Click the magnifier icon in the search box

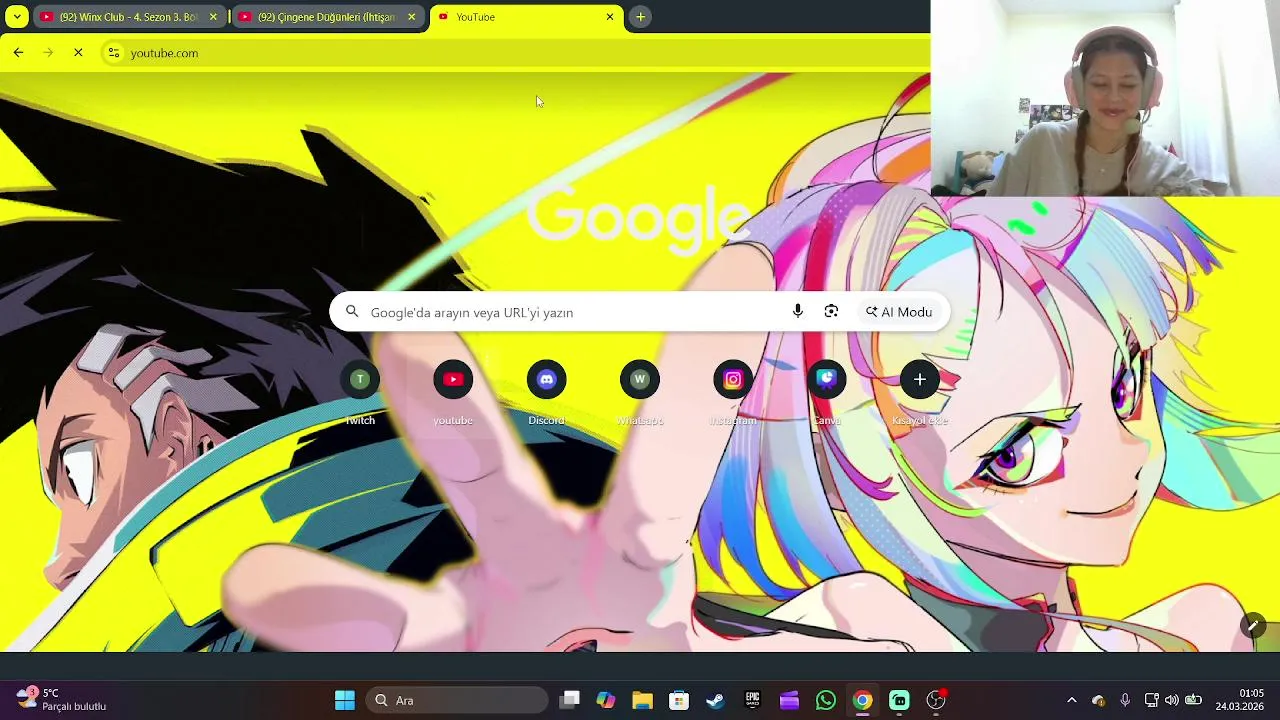click(x=352, y=312)
